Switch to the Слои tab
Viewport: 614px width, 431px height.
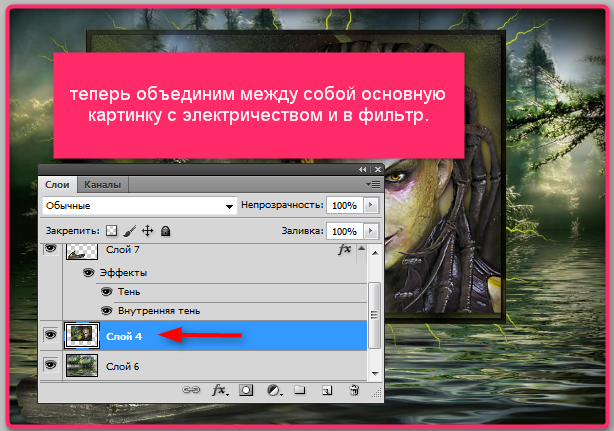(x=57, y=184)
